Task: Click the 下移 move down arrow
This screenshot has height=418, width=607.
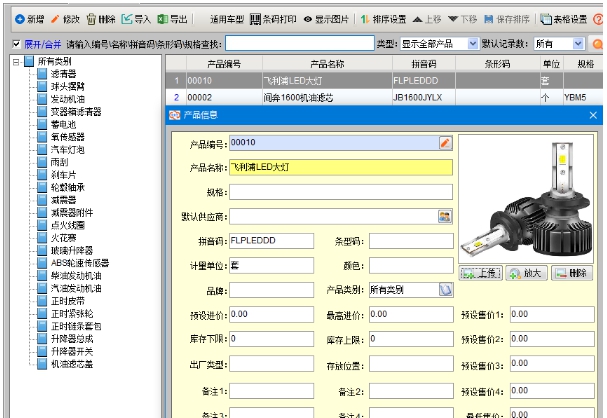Action: [463, 19]
